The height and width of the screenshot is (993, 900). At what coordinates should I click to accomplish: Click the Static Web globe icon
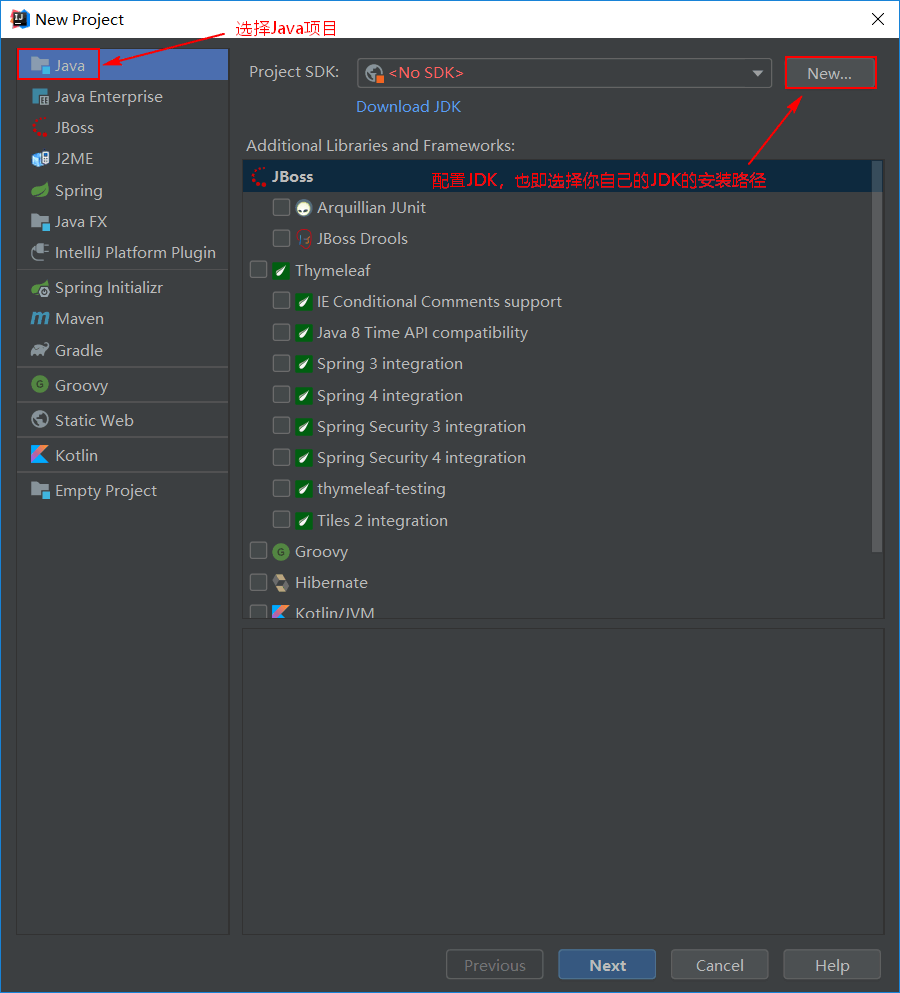(x=40, y=419)
